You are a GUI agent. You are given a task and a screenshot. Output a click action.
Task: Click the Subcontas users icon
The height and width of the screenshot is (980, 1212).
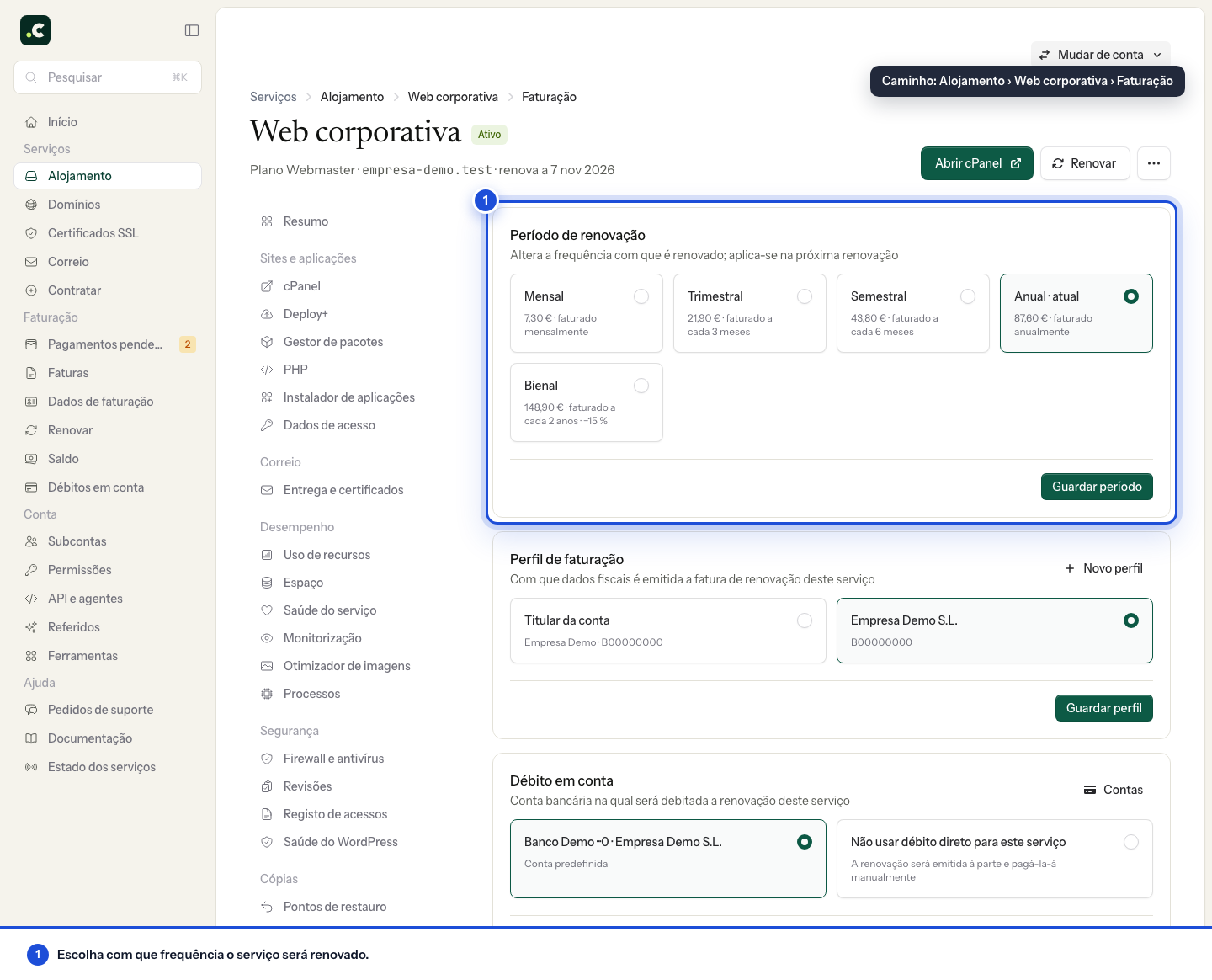(x=31, y=541)
